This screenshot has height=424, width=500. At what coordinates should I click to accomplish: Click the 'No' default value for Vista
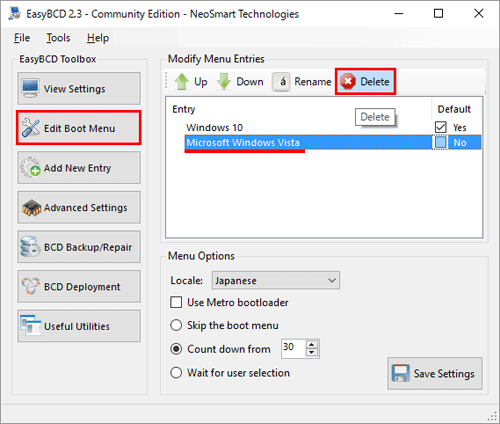tap(460, 143)
